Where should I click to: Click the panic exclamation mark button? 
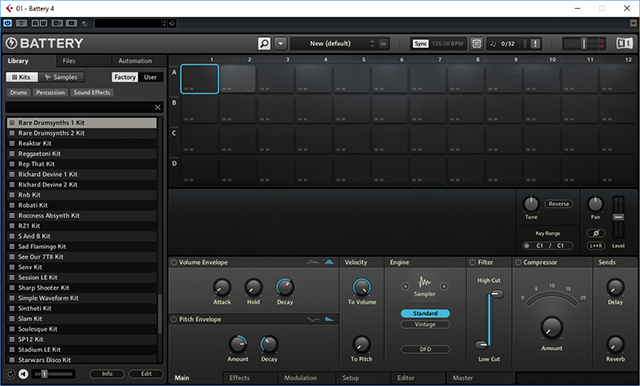pyautogui.click(x=535, y=44)
